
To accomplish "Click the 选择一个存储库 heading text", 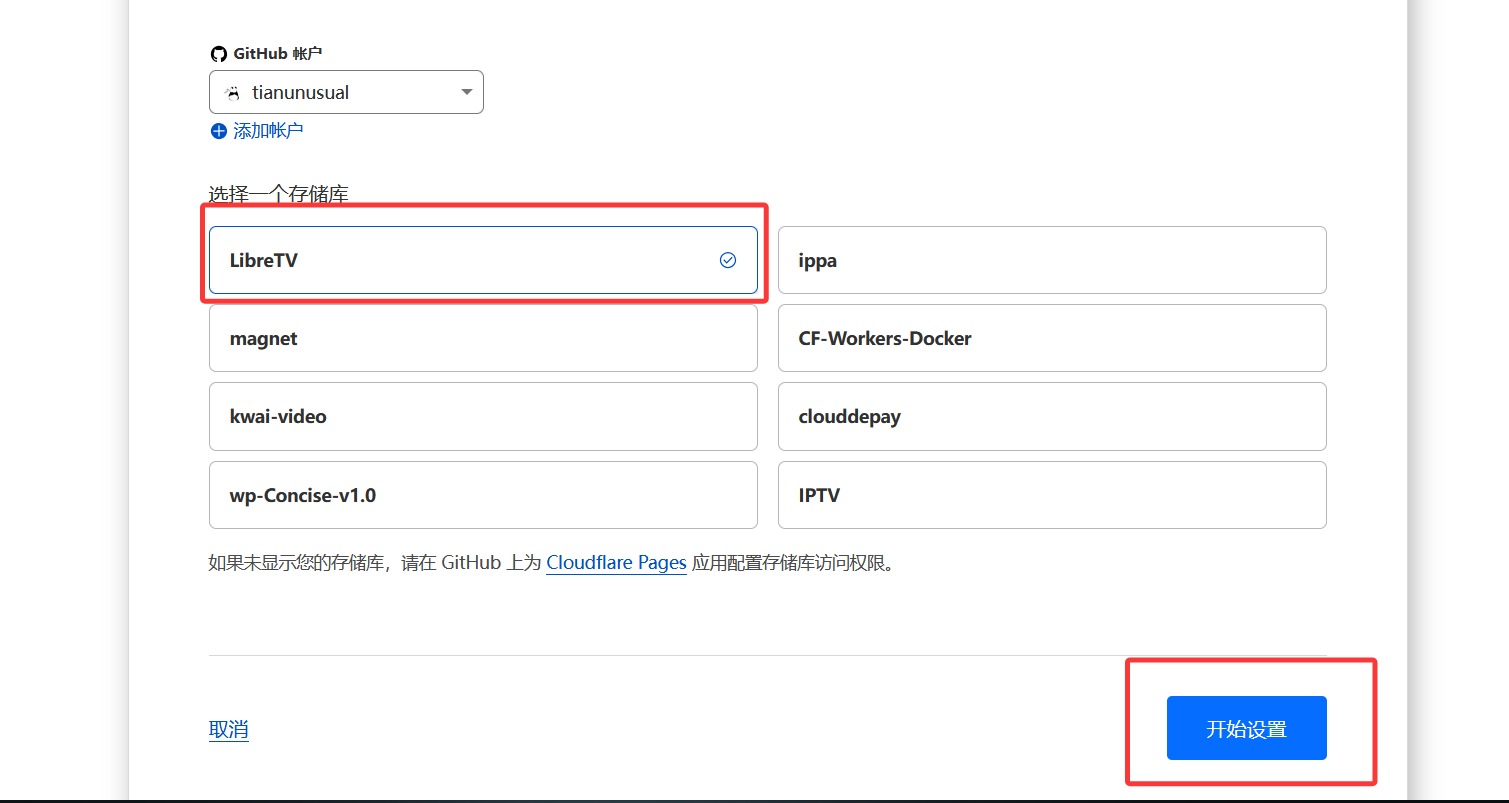I will tap(278, 195).
